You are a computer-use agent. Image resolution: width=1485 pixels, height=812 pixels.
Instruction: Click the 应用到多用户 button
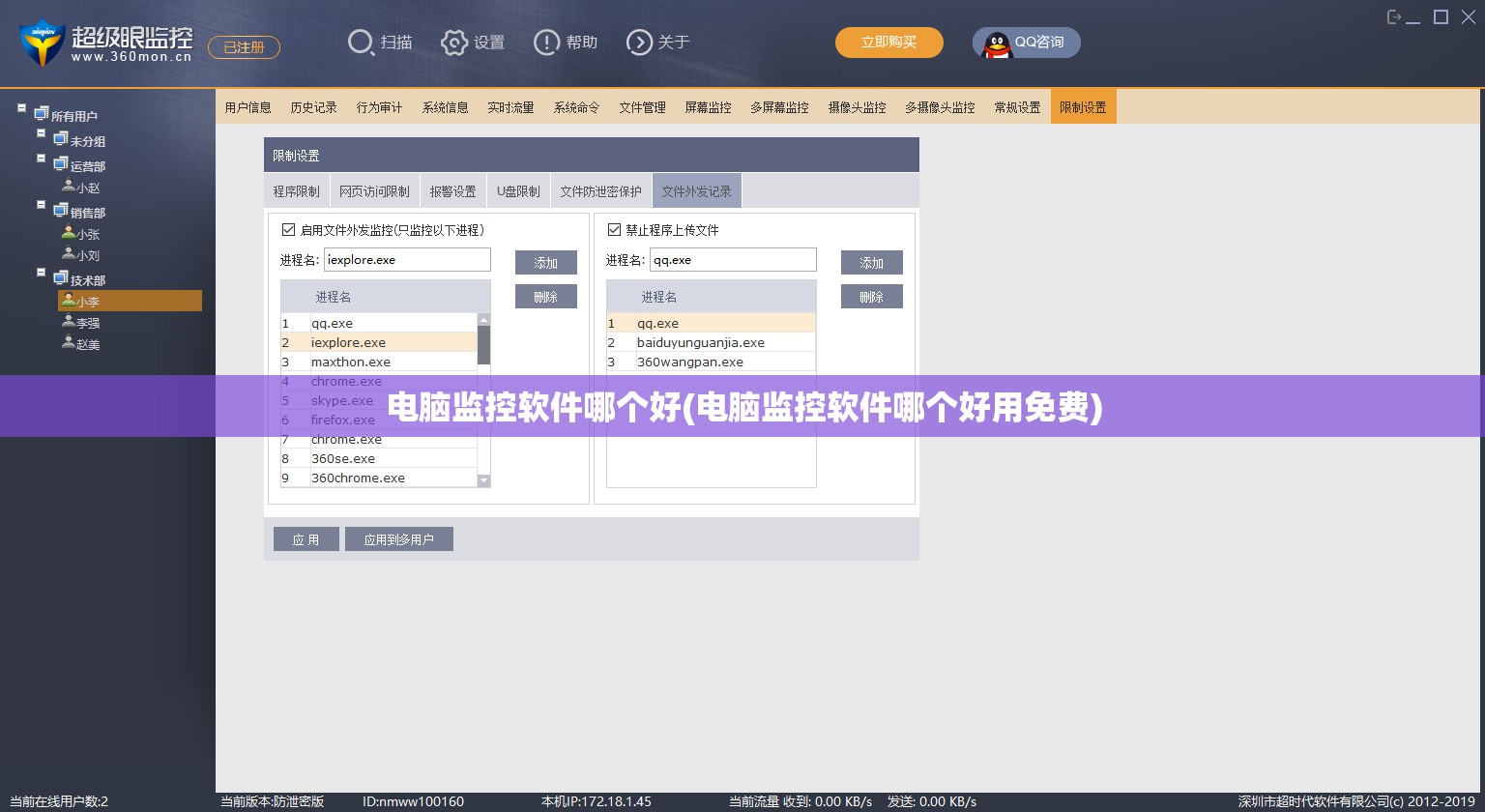pos(399,539)
